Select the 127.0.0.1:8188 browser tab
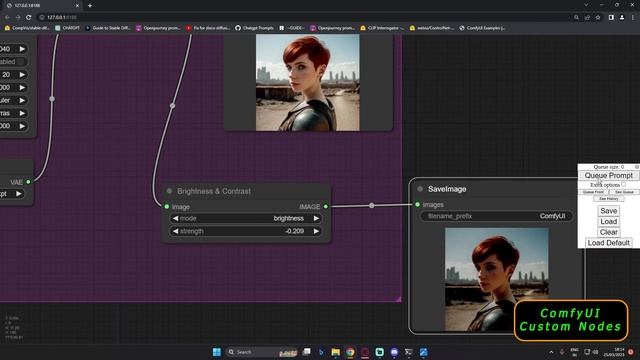This screenshot has width=640, height=360. (x=42, y=6)
